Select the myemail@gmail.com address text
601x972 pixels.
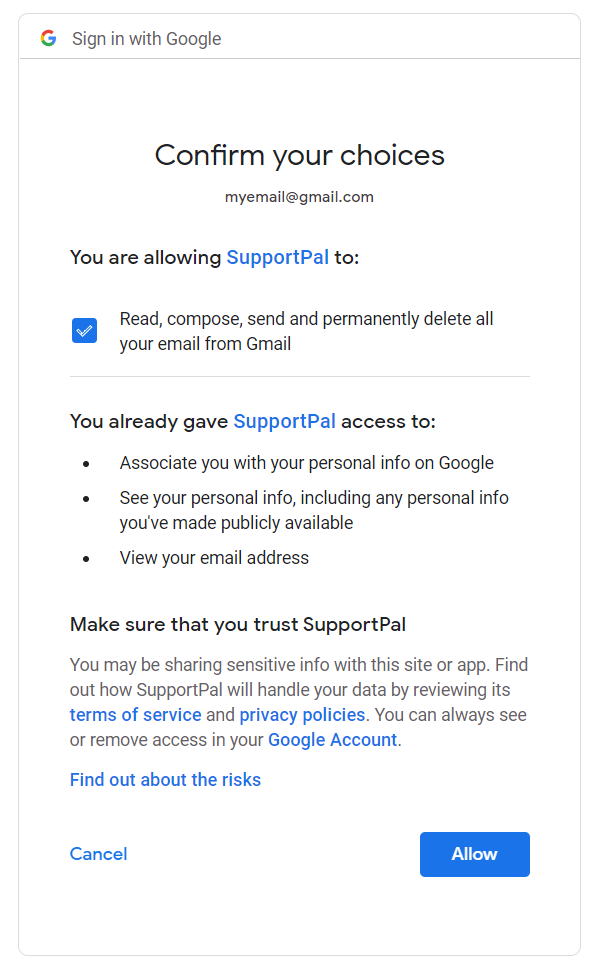[299, 197]
